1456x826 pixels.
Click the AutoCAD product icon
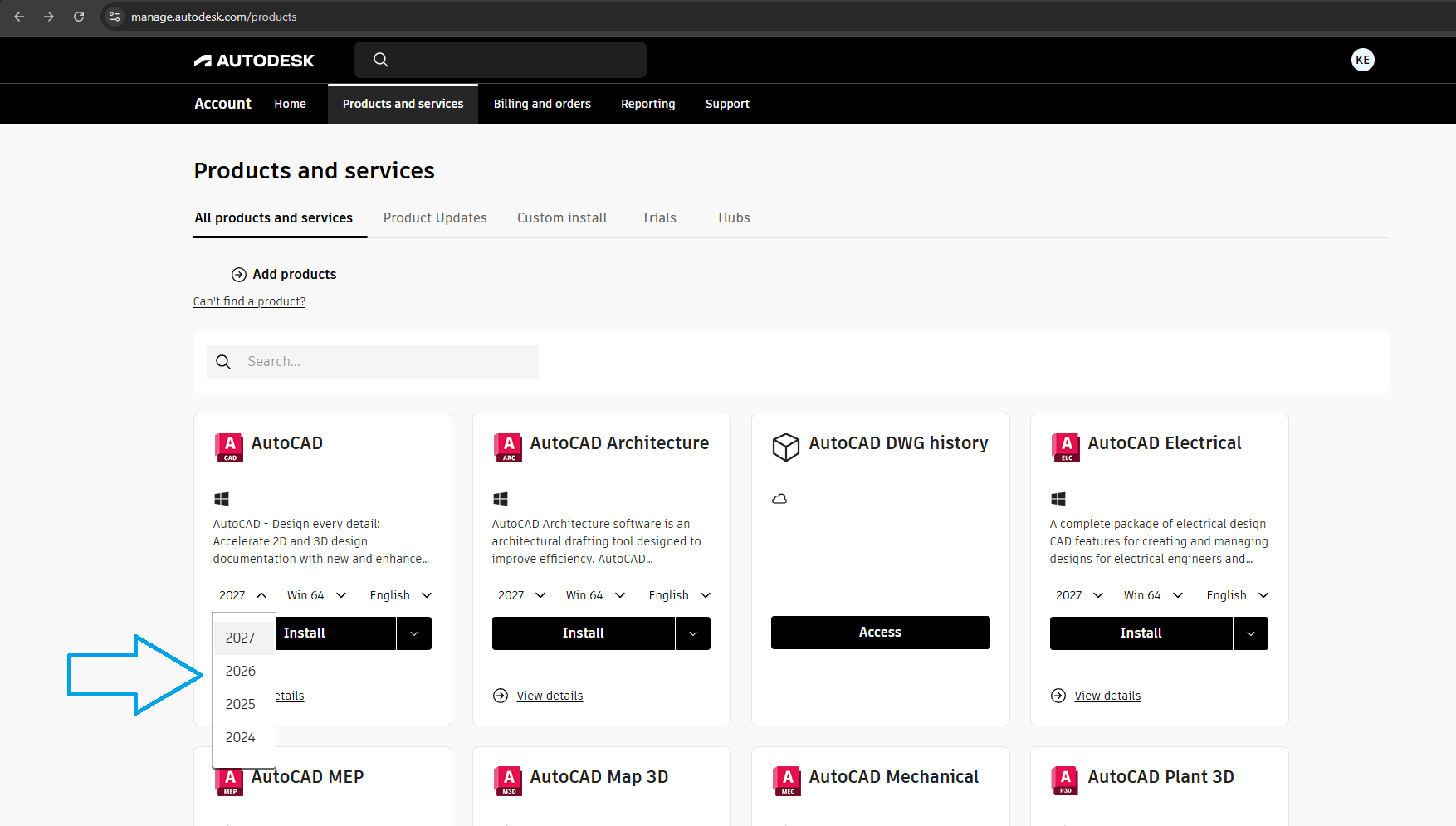point(229,447)
